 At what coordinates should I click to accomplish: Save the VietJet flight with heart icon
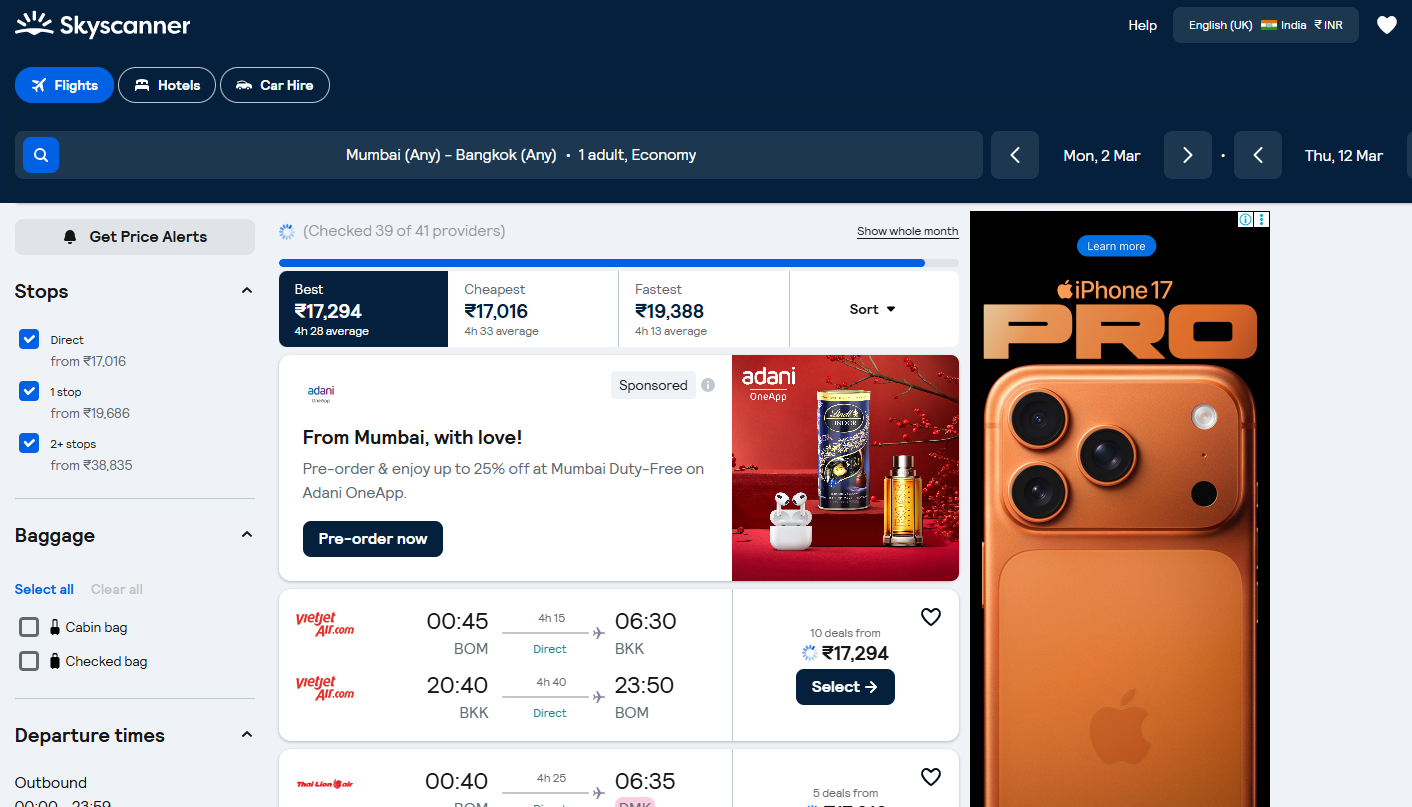[x=931, y=617]
